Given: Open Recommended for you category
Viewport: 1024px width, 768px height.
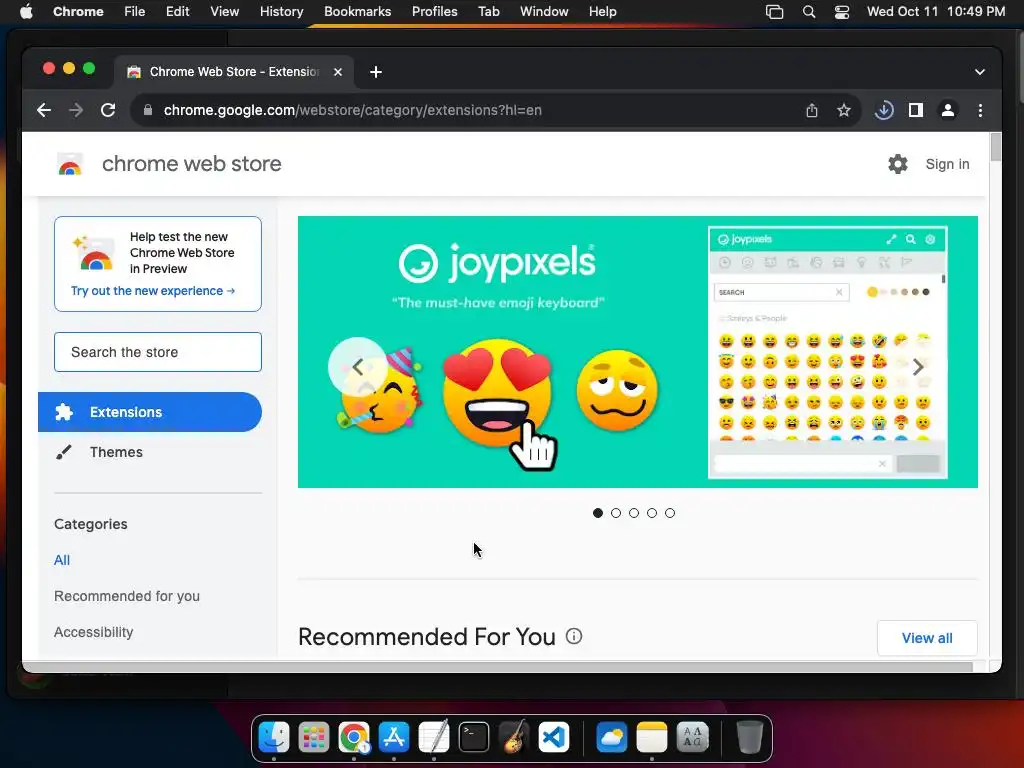Looking at the screenshot, I should [127, 596].
